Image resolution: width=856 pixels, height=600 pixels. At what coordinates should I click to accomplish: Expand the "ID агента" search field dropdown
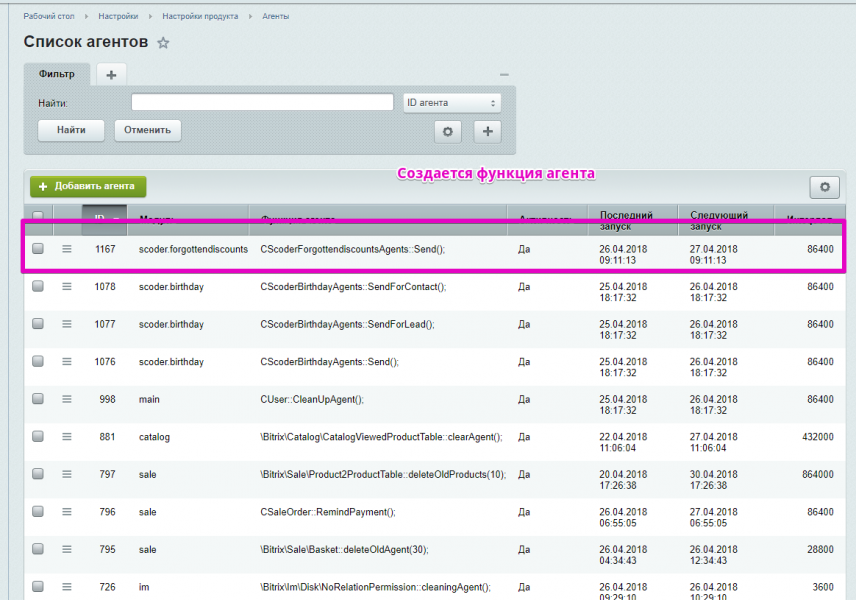[451, 103]
